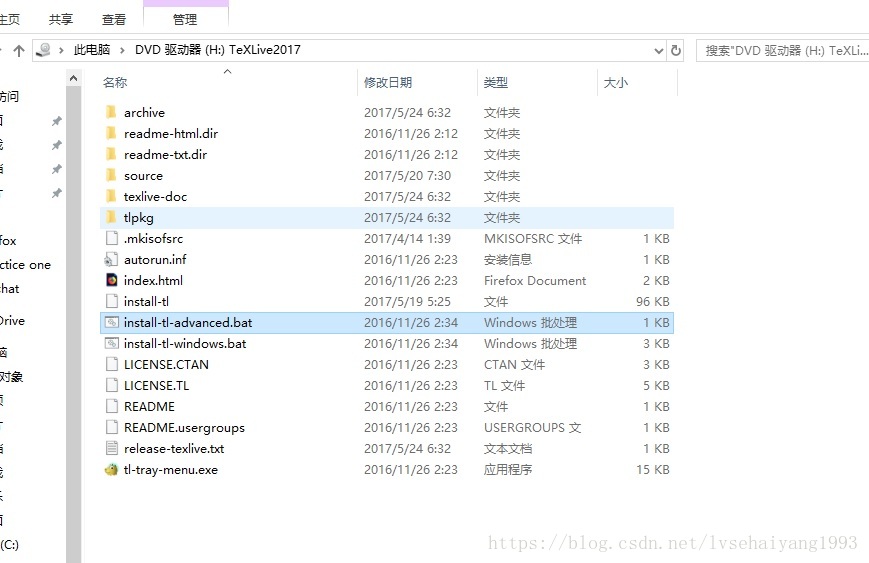Sort files by 类型 column
This screenshot has height=563, width=869.
[495, 83]
